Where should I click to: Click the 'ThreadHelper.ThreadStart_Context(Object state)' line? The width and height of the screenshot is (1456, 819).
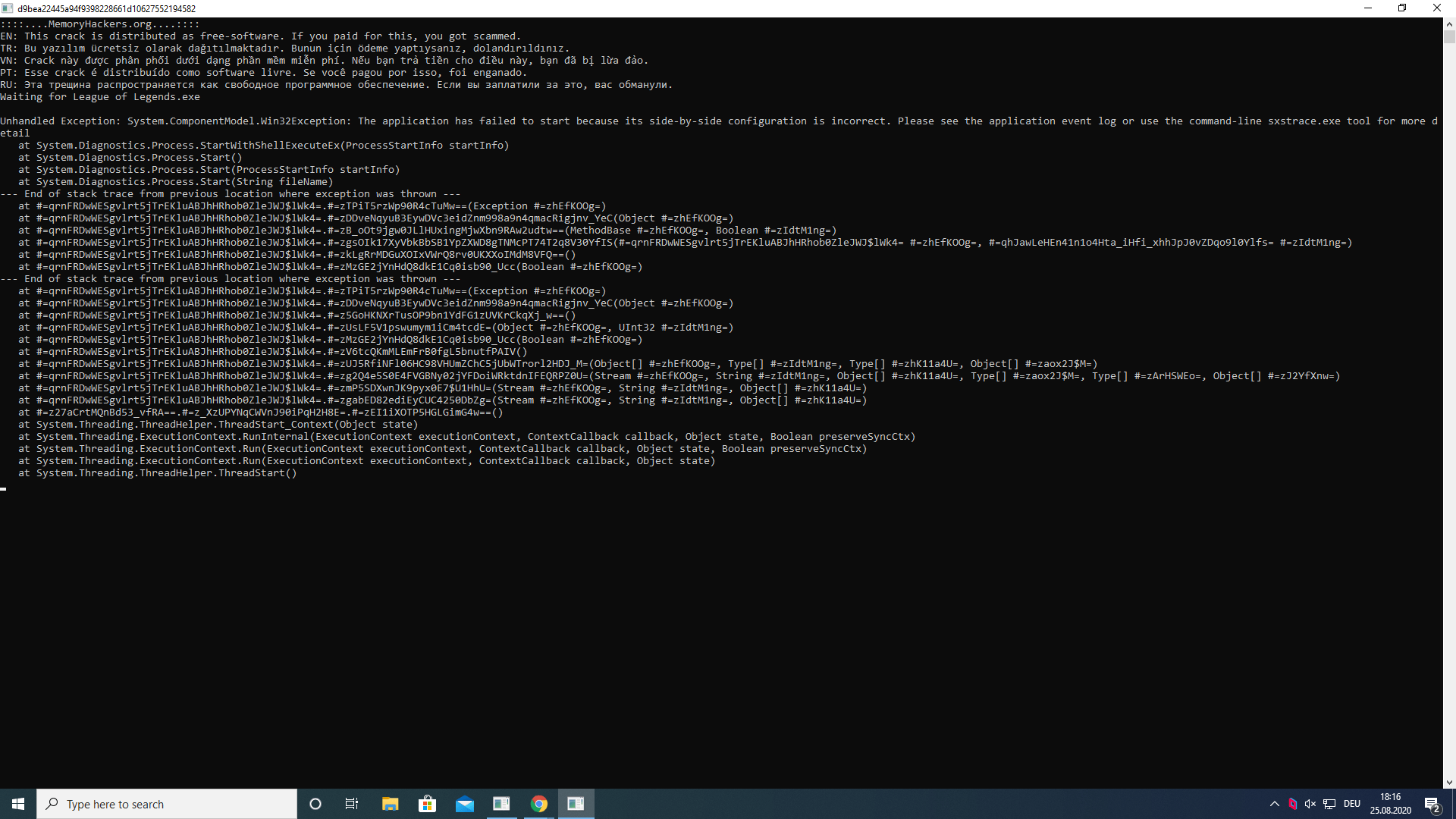(x=218, y=425)
